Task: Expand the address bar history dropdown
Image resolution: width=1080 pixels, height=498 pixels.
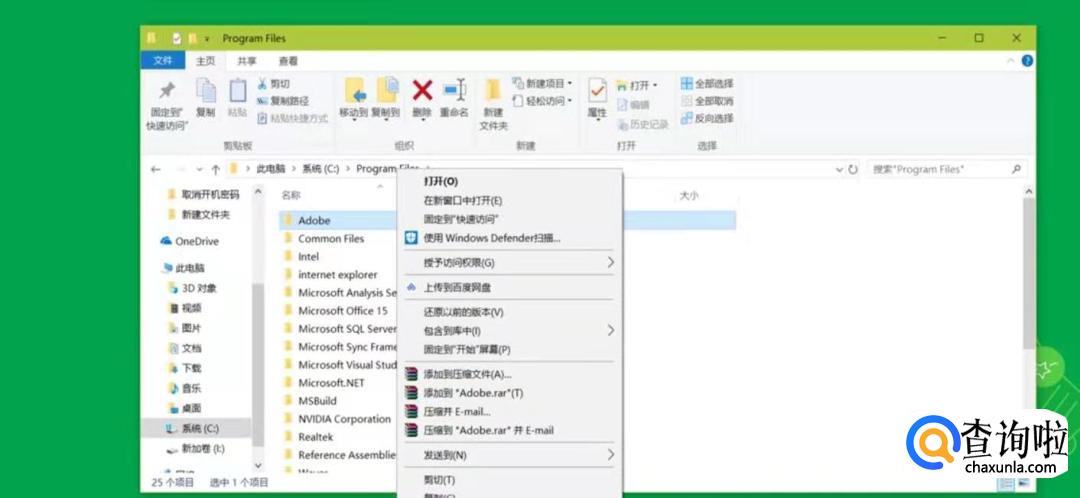Action: click(x=839, y=169)
